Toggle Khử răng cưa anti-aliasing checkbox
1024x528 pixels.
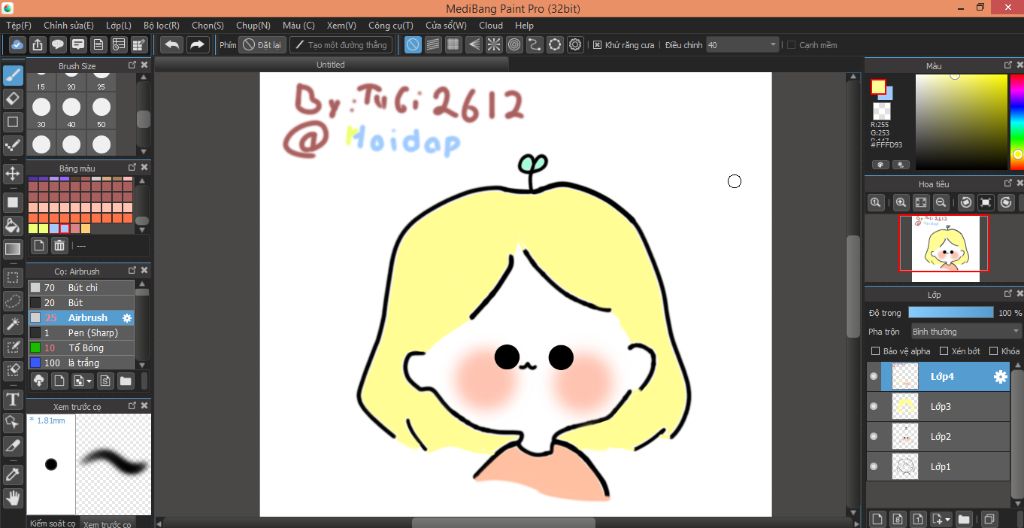[x=597, y=45]
